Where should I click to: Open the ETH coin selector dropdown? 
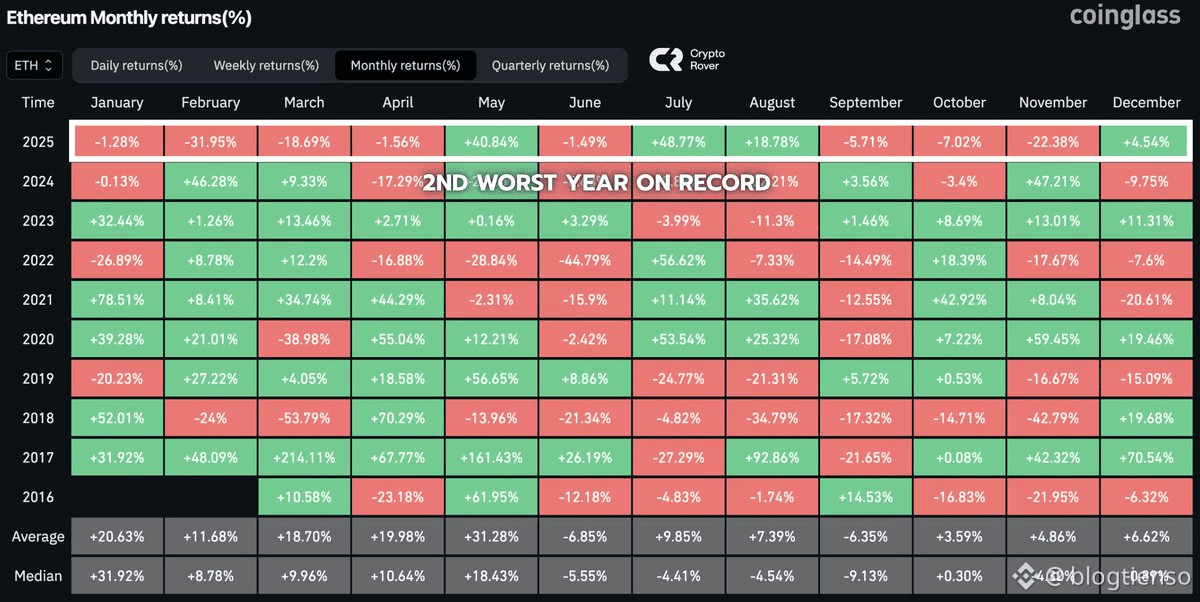(x=35, y=65)
